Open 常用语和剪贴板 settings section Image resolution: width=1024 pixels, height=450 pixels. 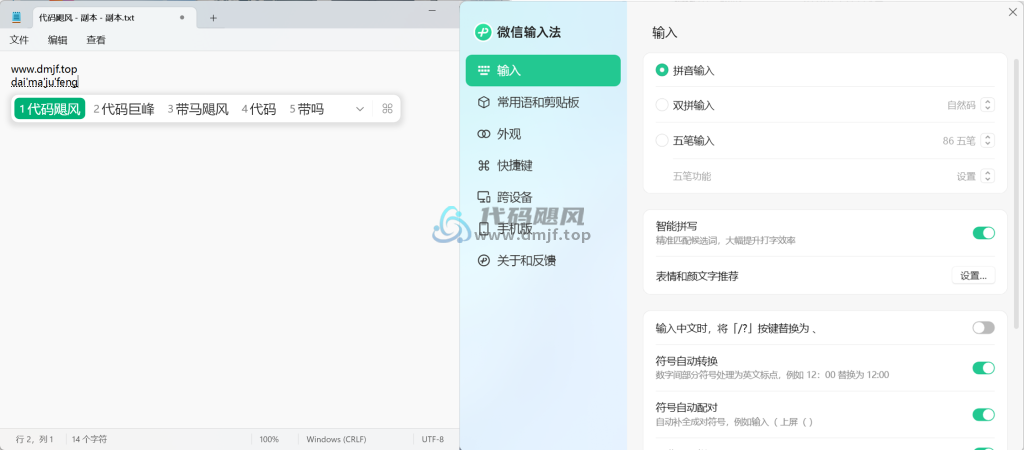543,103
